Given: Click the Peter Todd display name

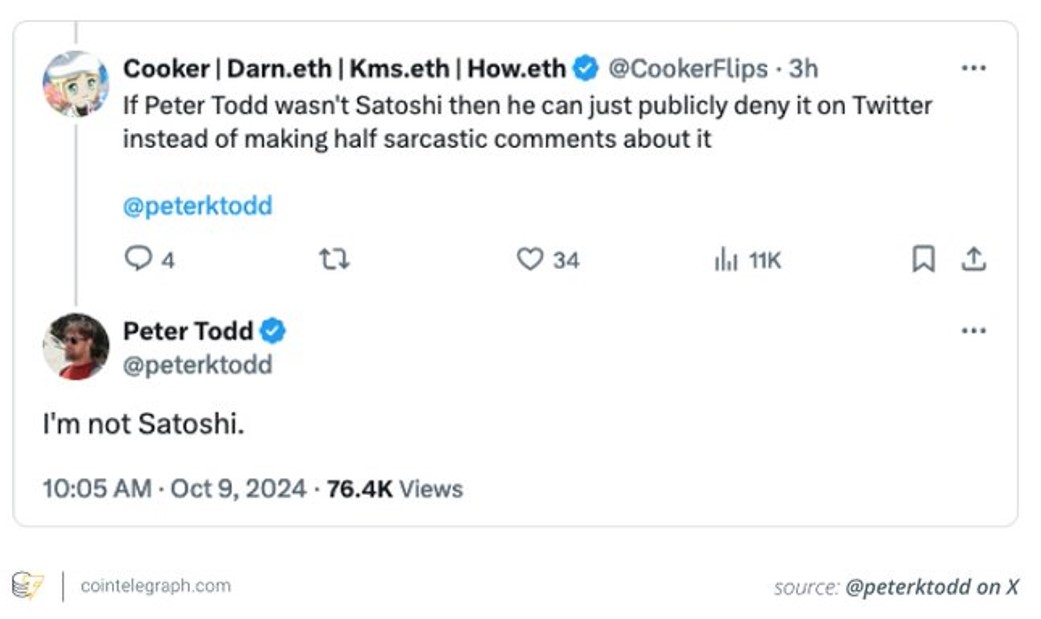Looking at the screenshot, I should click(188, 331).
